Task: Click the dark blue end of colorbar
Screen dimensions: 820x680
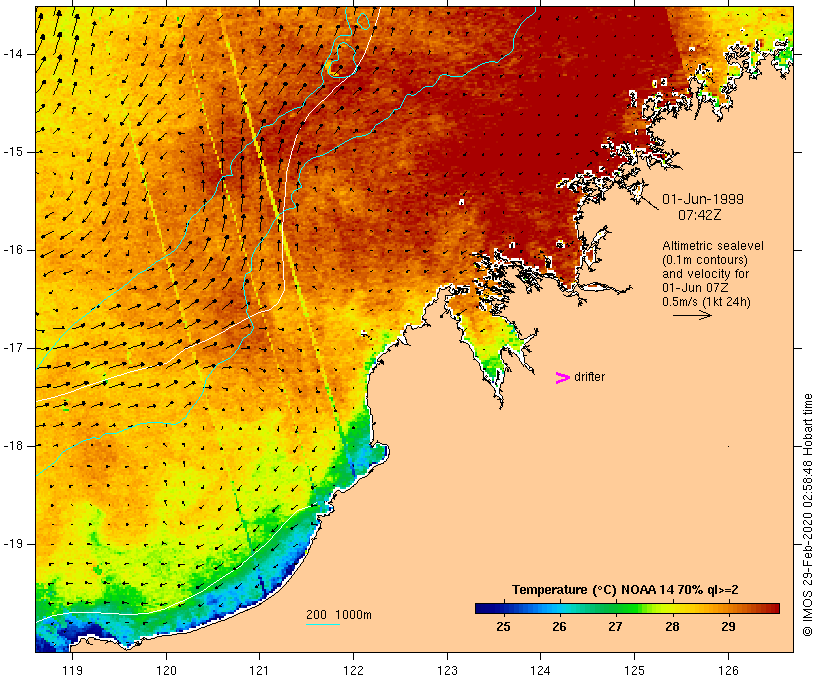Action: [x=484, y=608]
